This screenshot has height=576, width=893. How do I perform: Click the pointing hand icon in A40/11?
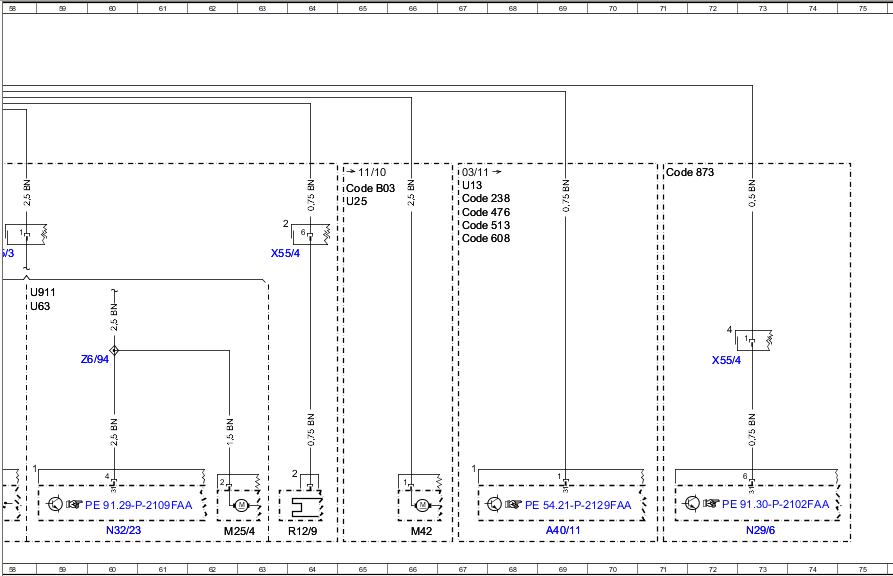513,504
